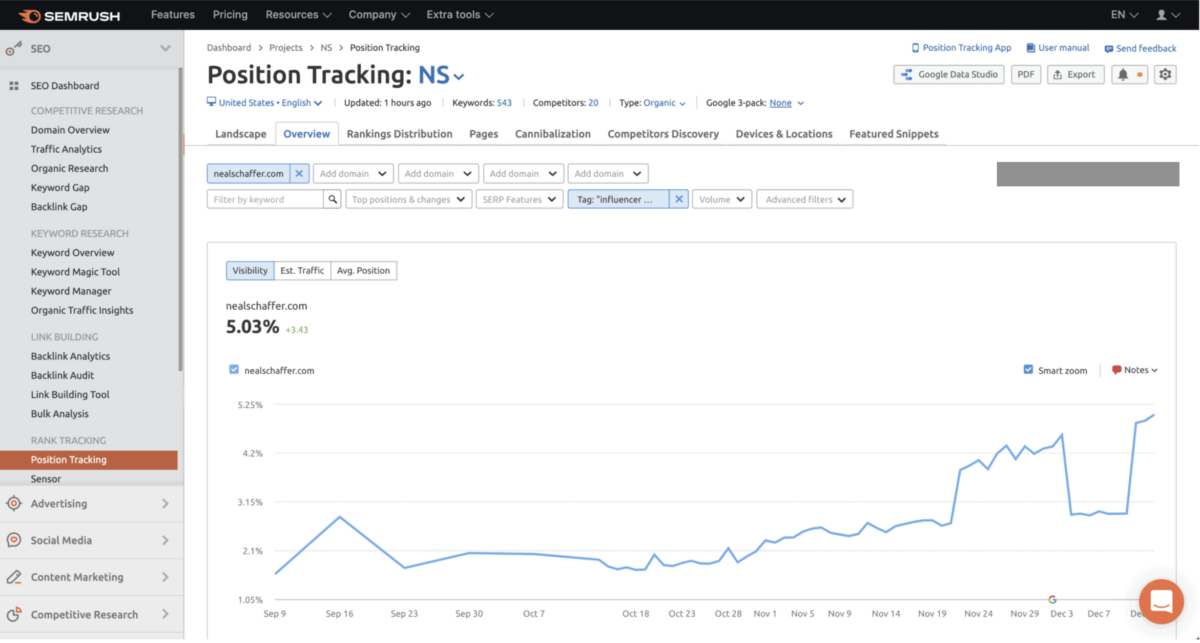Screen dimensions: 1200x643
Task: Open settings gear icon
Action: click(x=1164, y=75)
